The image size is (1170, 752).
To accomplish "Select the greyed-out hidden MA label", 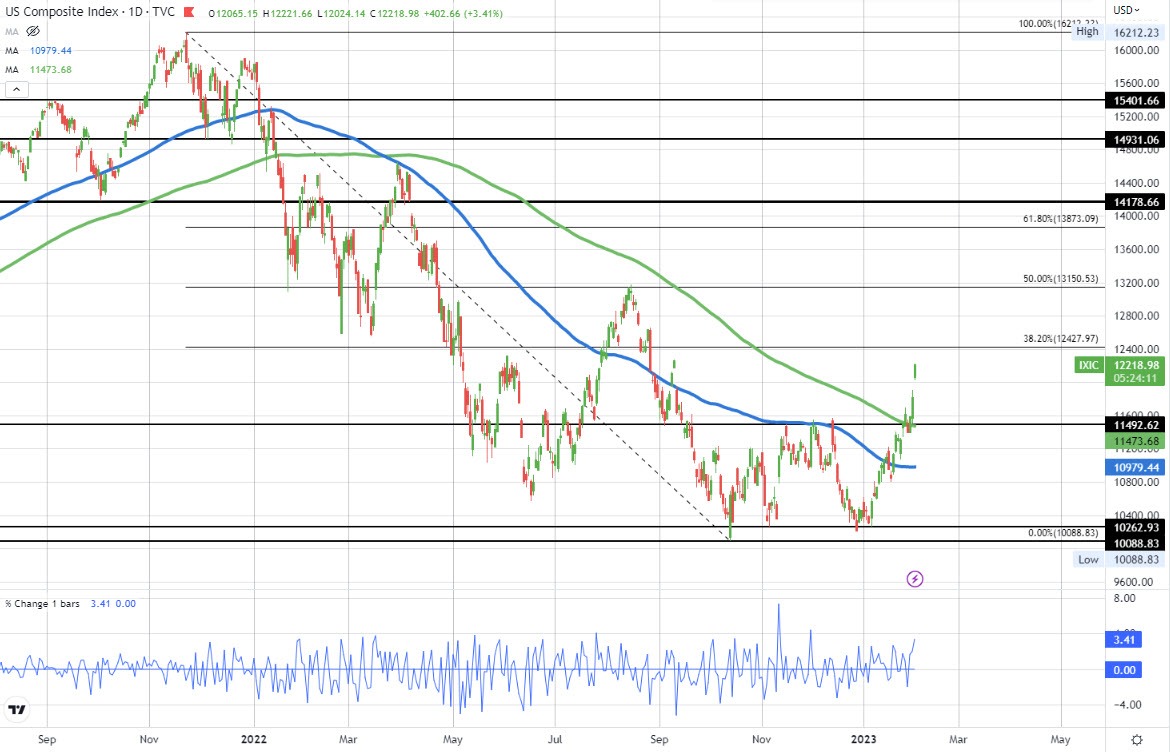I will click(12, 31).
